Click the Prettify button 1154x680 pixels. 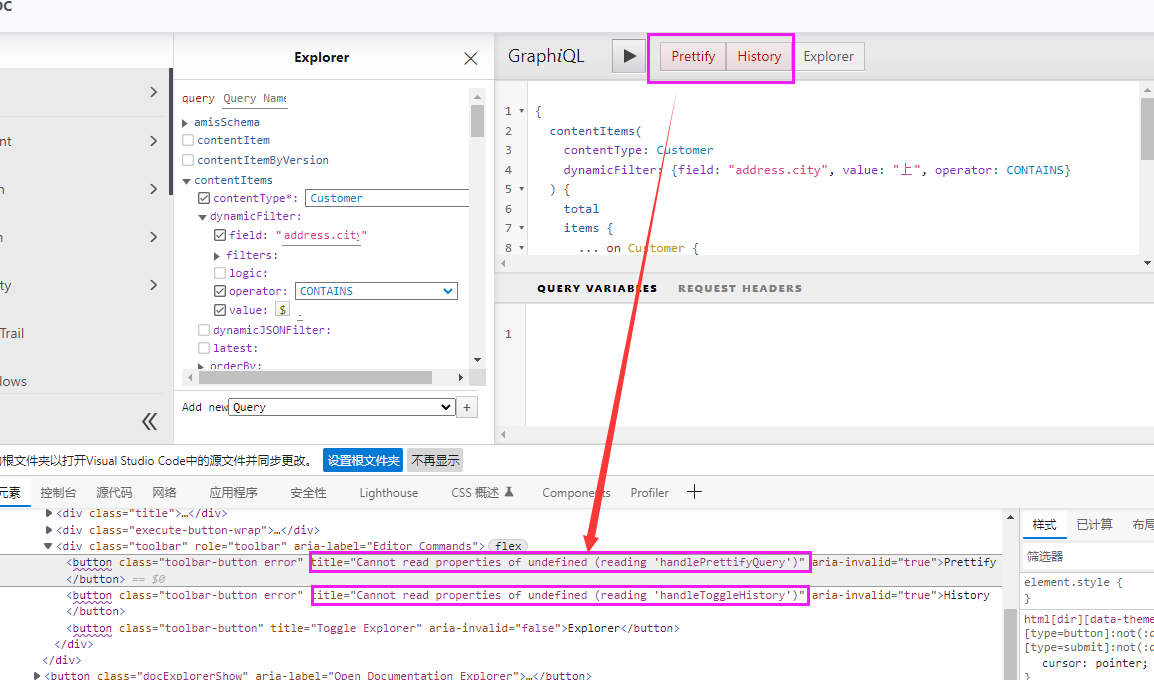point(692,56)
